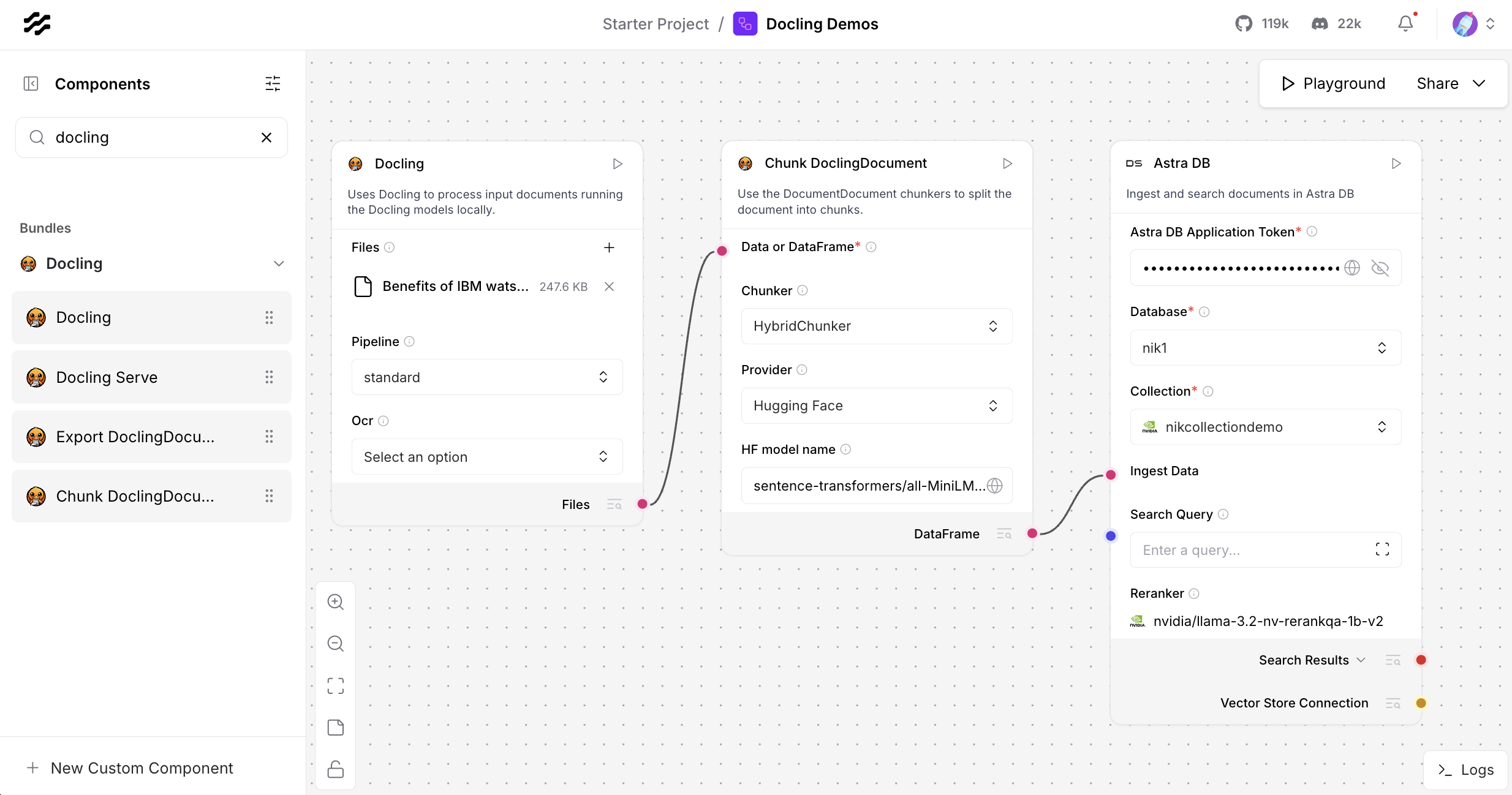
Task: Navigate to Starter Project breadcrumb
Action: [656, 24]
